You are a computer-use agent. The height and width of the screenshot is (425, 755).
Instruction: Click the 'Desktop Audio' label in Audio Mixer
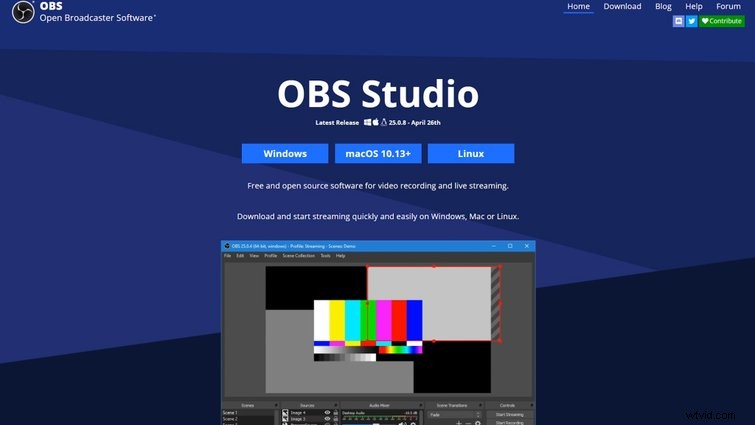[x=353, y=412]
